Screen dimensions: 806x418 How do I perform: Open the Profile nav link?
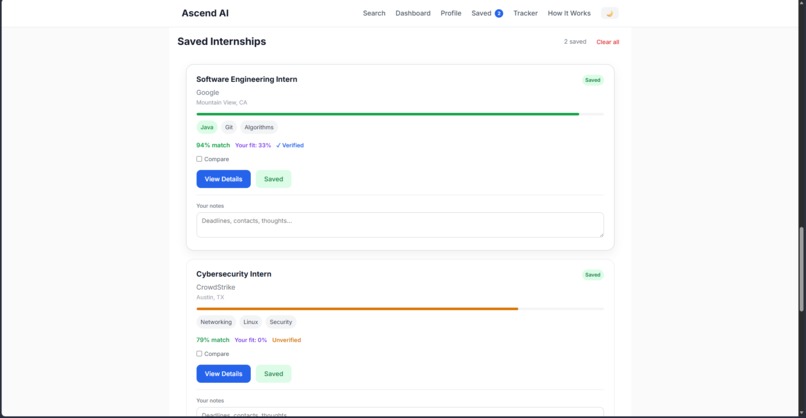pos(451,13)
